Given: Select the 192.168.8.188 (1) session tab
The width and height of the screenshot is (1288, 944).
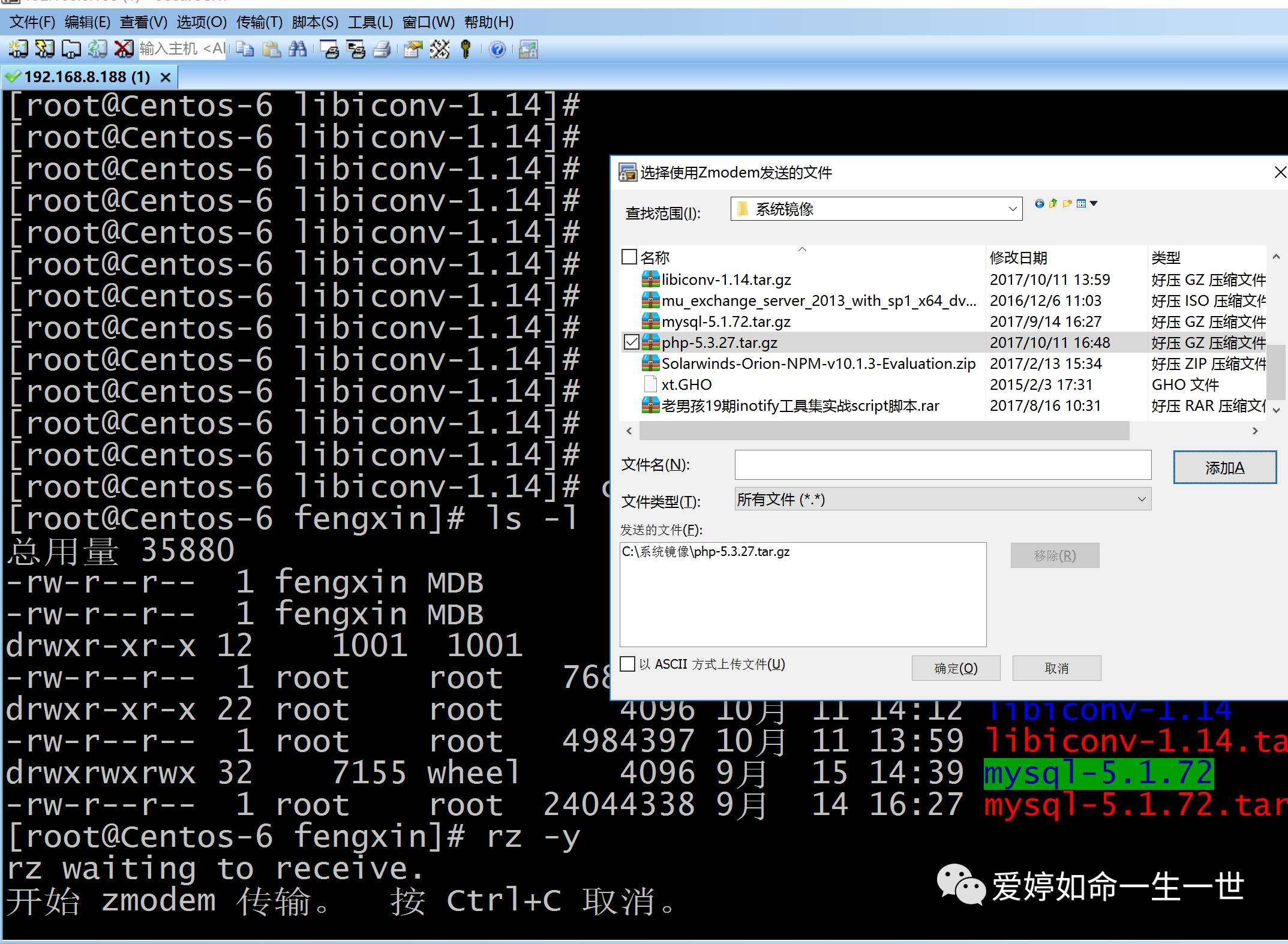Looking at the screenshot, I should pos(87,77).
